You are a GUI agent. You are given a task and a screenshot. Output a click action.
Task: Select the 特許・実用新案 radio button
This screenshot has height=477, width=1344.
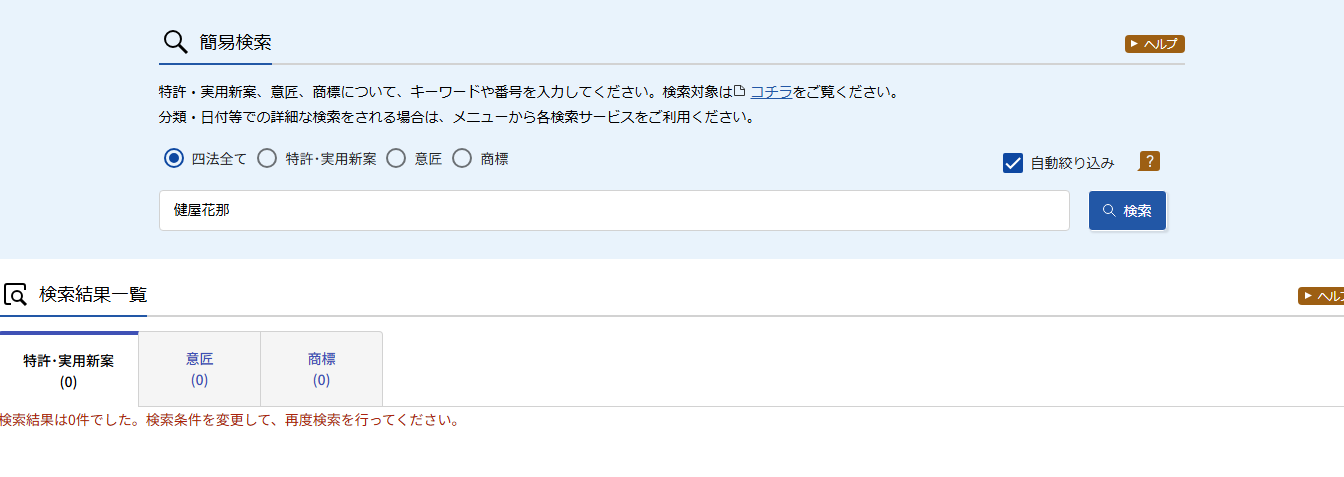(x=267, y=158)
